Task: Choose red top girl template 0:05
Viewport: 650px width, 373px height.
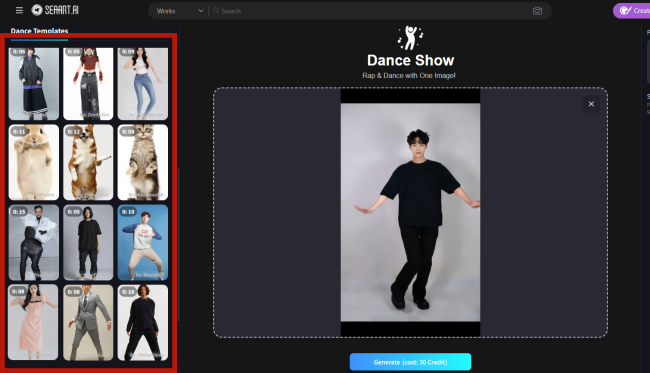Action: pyautogui.click(x=88, y=84)
